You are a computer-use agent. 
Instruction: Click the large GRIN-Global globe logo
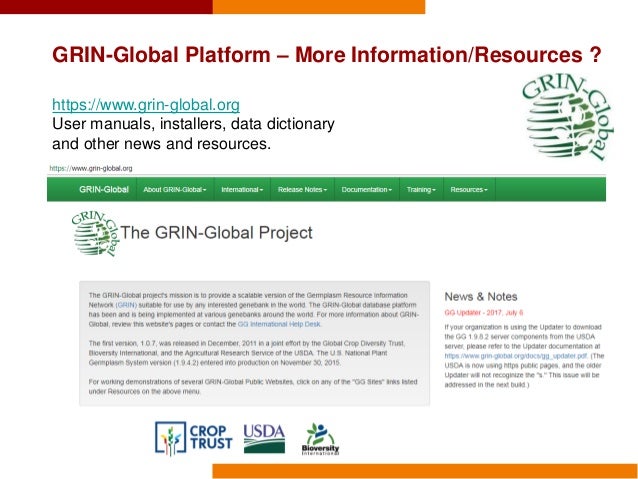tap(568, 118)
